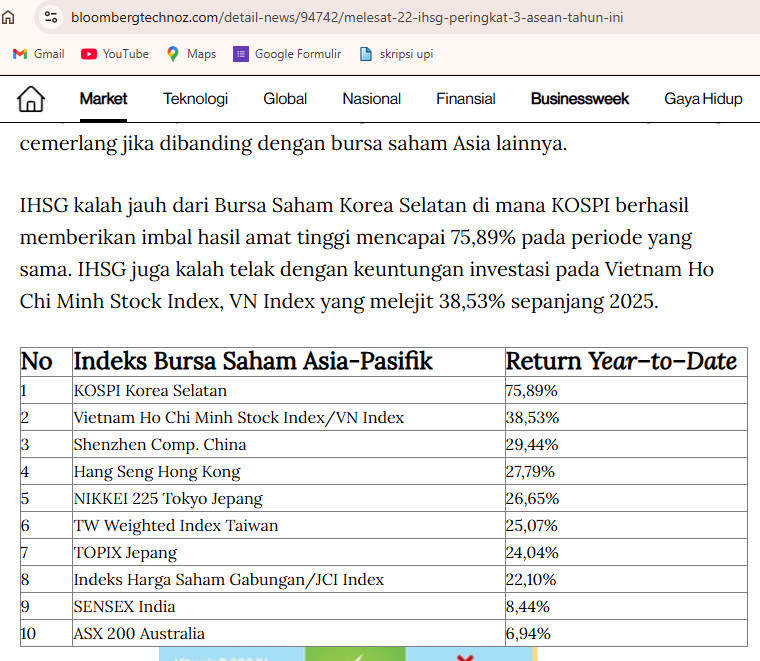Click the 8,44% return cell
This screenshot has width=760, height=661.
click(x=626, y=606)
